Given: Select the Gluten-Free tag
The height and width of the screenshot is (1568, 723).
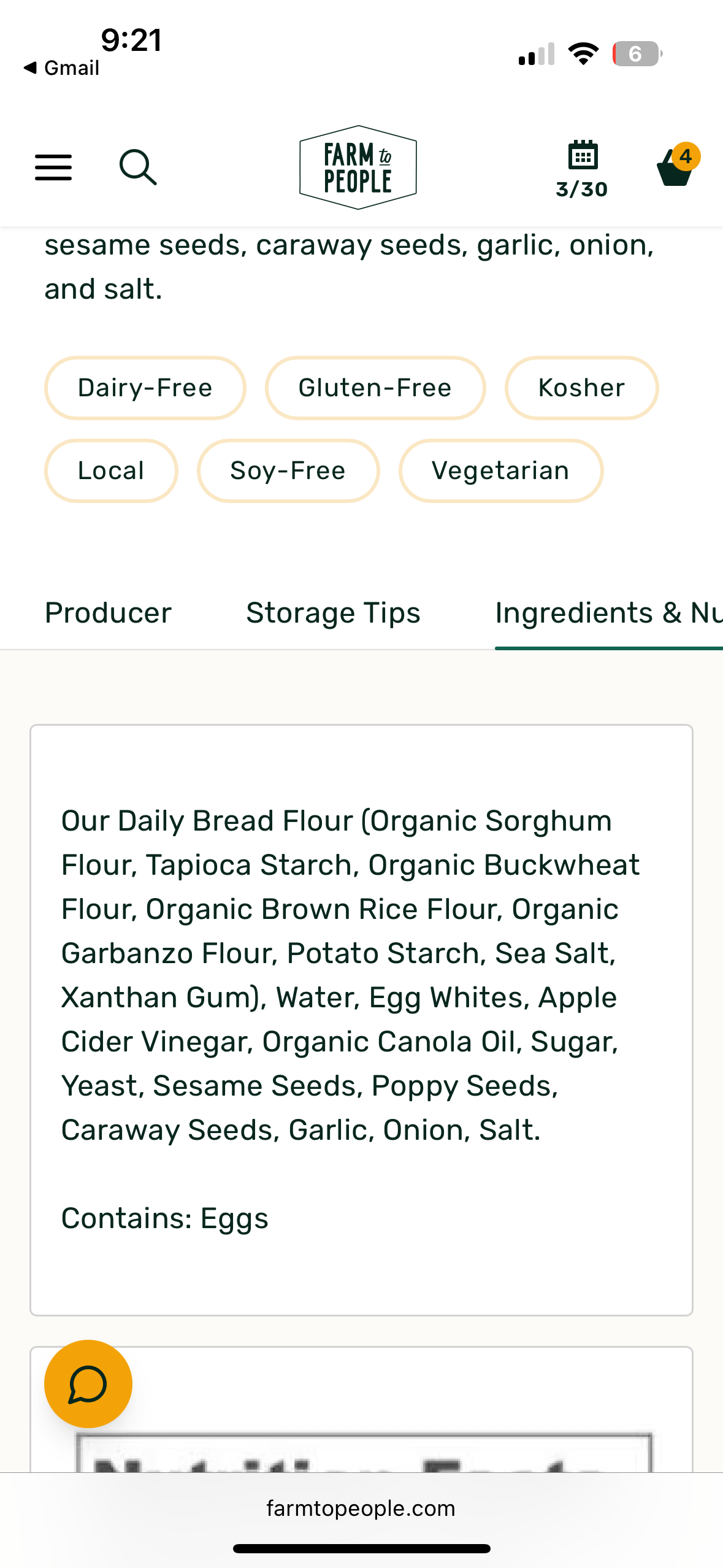Looking at the screenshot, I should pos(375,388).
